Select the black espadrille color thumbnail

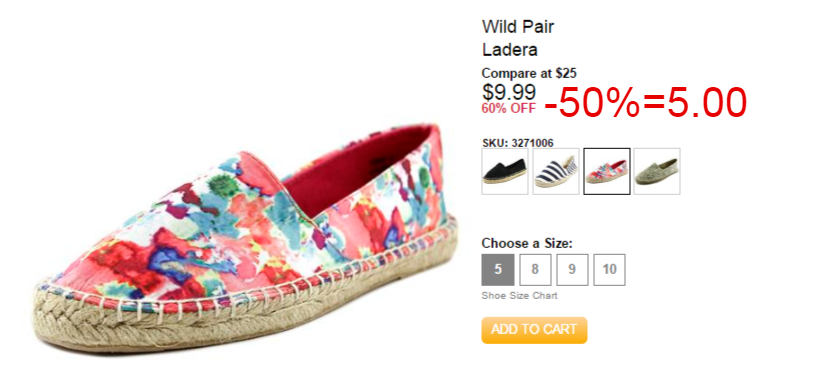coord(505,171)
